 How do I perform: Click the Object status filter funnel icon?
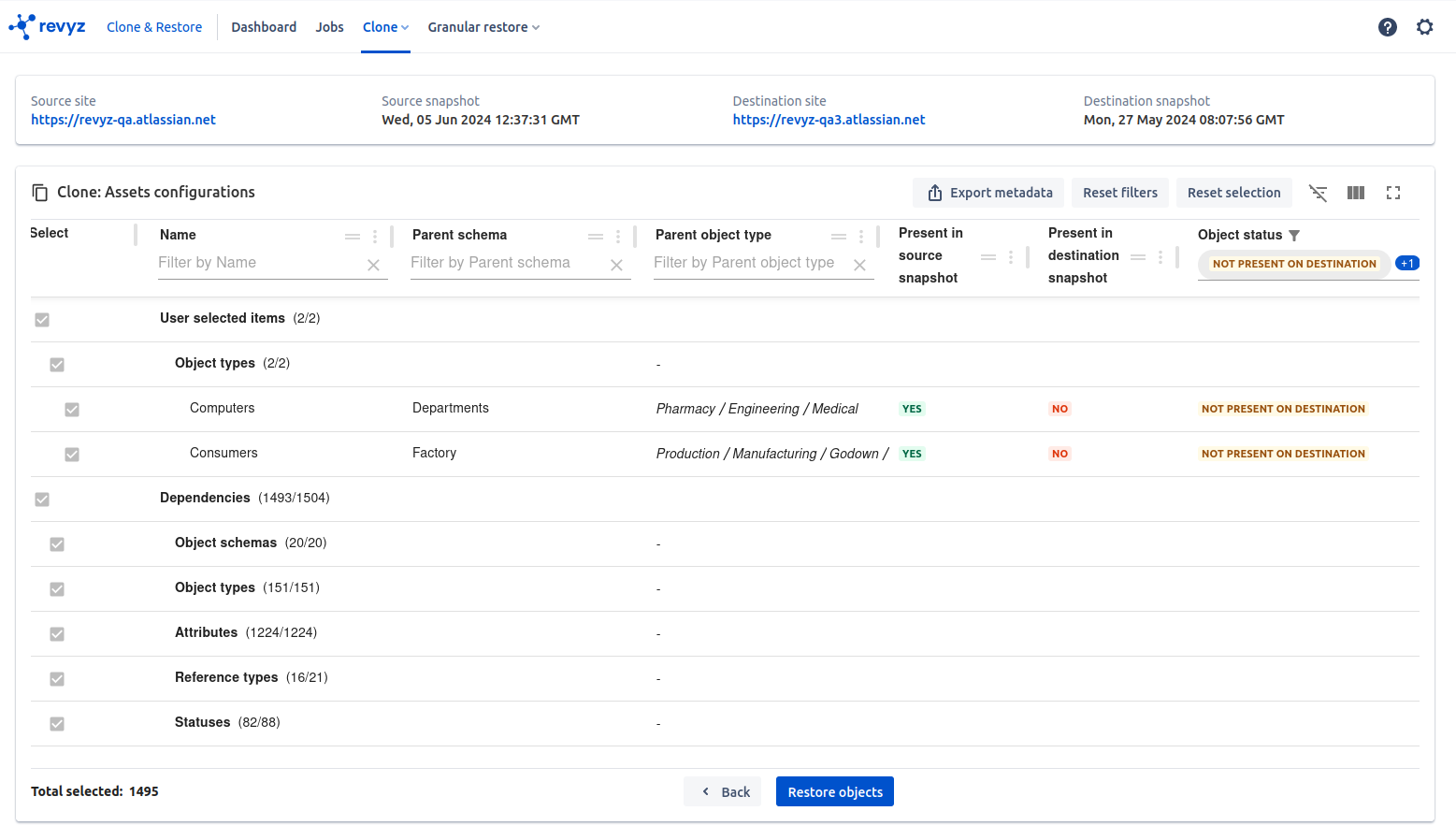click(1294, 236)
